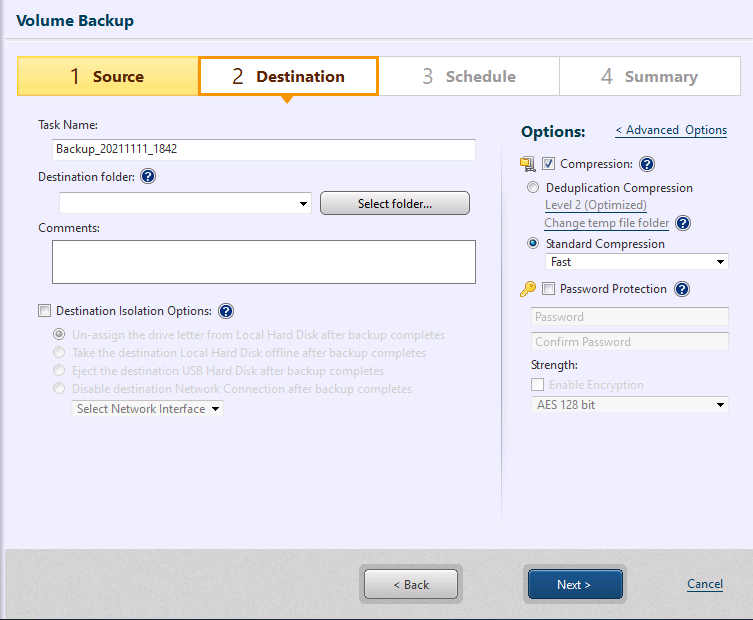Viewport: 753px width, 620px height.
Task: Expand the Fast compression level dropdown
Action: click(721, 262)
